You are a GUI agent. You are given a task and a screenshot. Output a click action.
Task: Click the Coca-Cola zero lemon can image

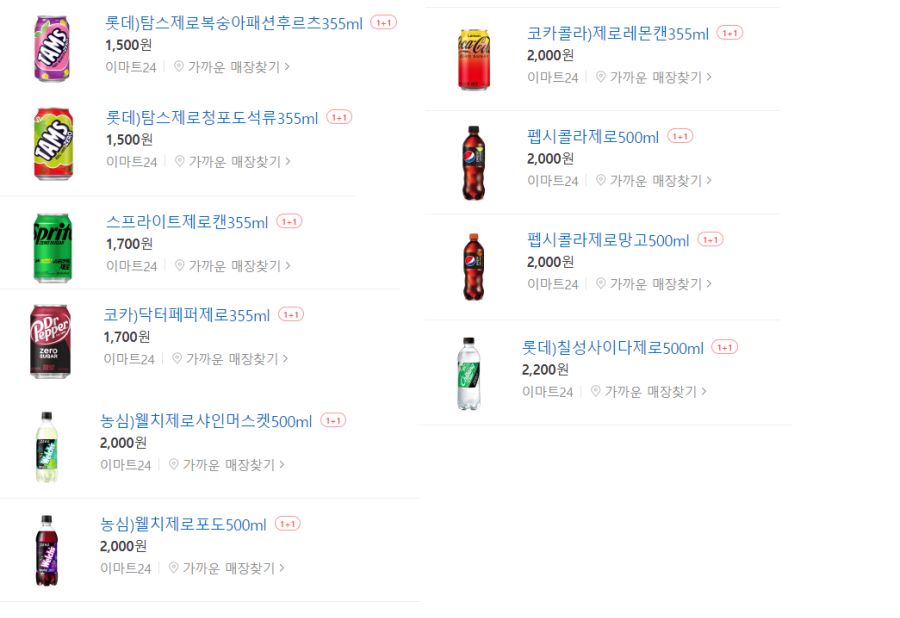tap(474, 60)
